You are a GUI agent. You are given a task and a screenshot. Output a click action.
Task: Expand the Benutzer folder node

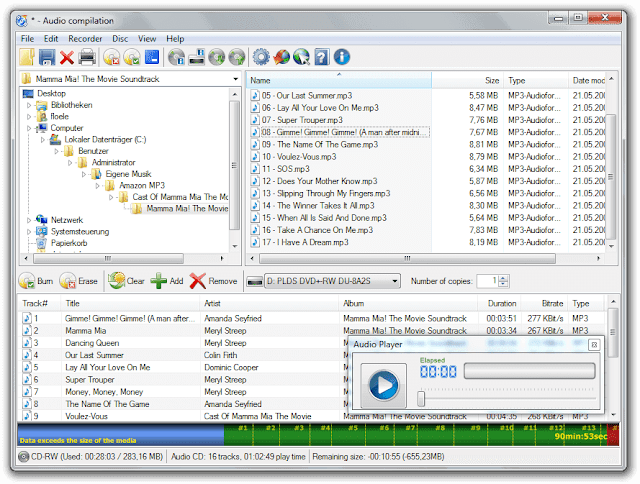pos(57,151)
